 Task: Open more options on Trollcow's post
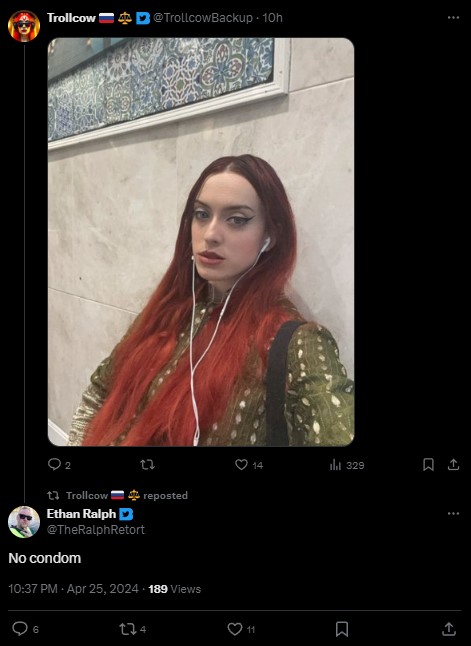coord(453,18)
